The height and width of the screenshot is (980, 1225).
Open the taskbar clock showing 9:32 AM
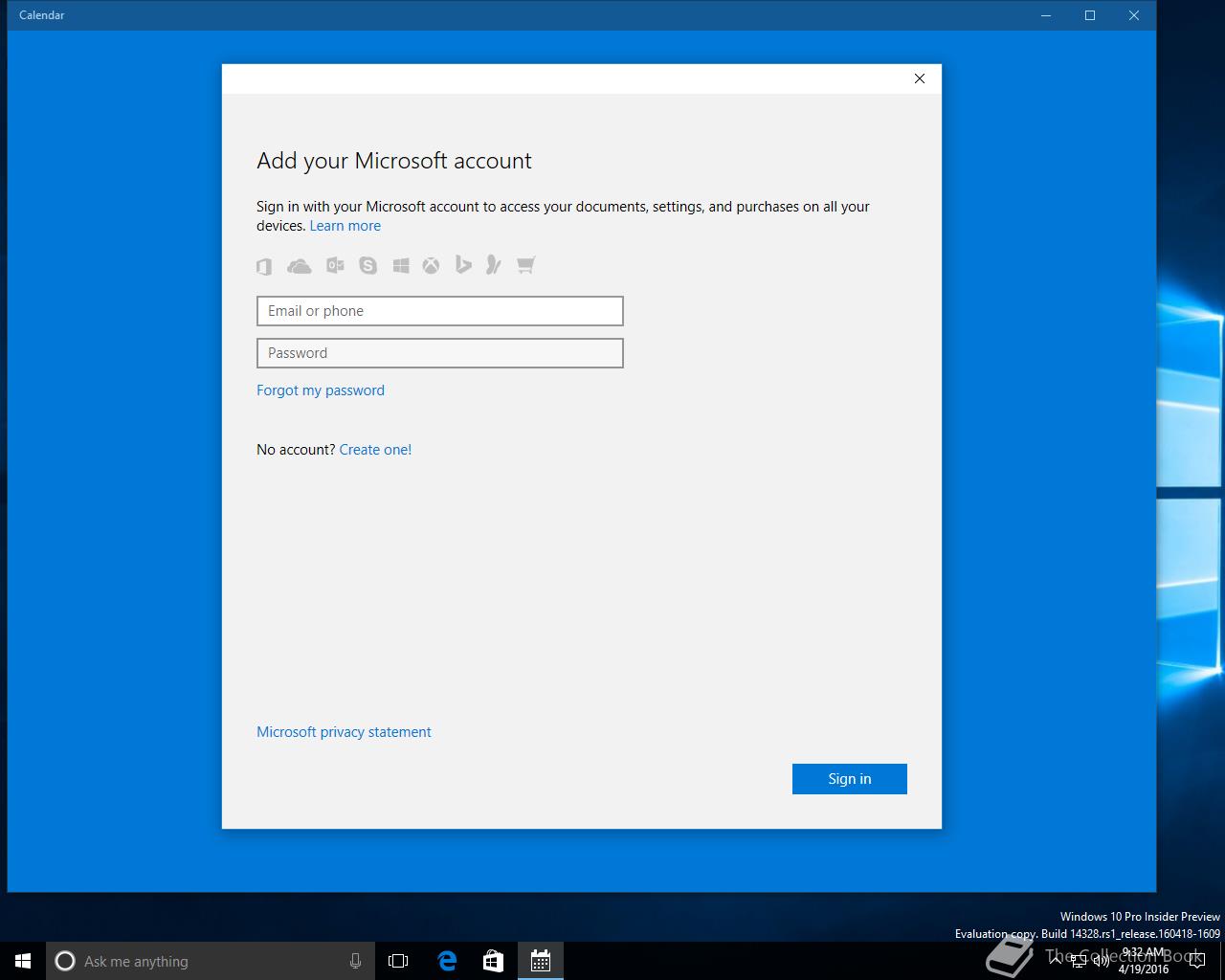click(x=1144, y=961)
